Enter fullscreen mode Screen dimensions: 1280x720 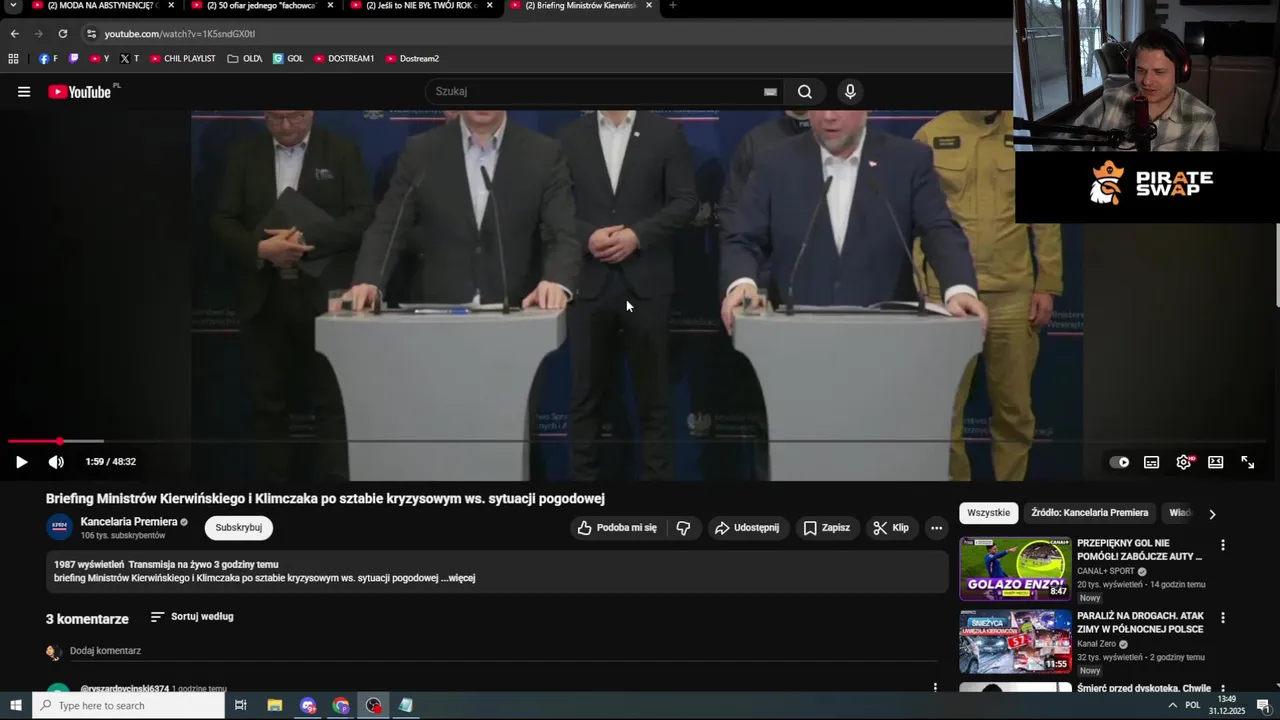(1248, 462)
